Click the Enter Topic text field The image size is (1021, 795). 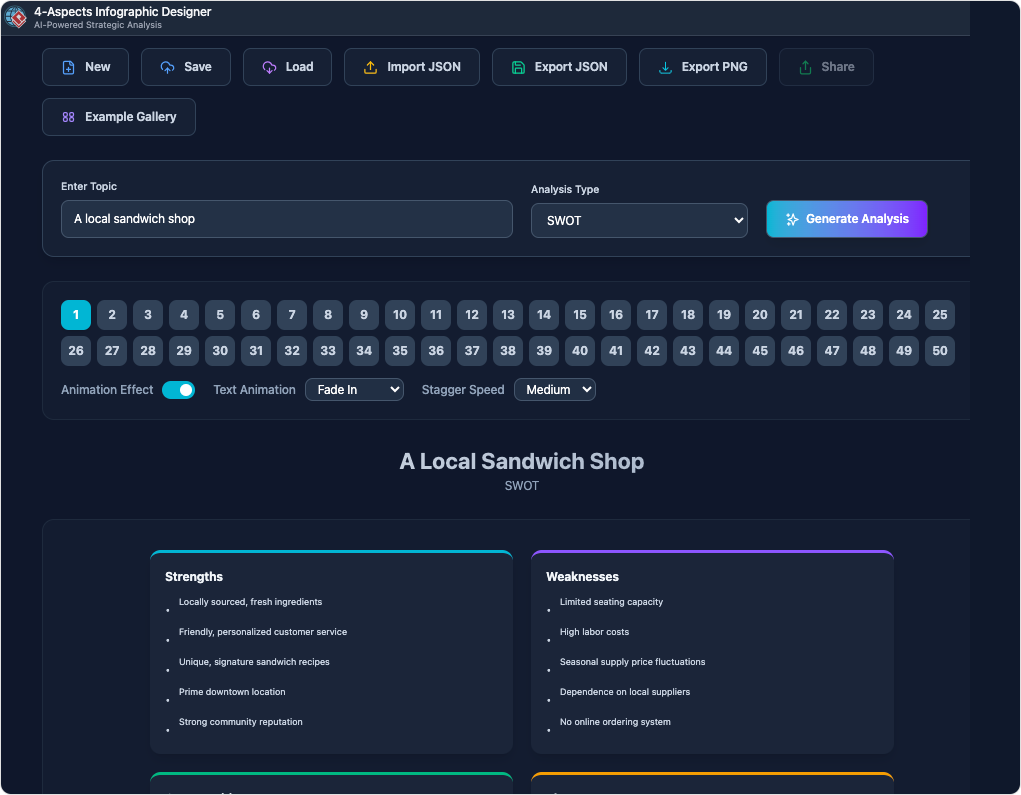tap(286, 219)
